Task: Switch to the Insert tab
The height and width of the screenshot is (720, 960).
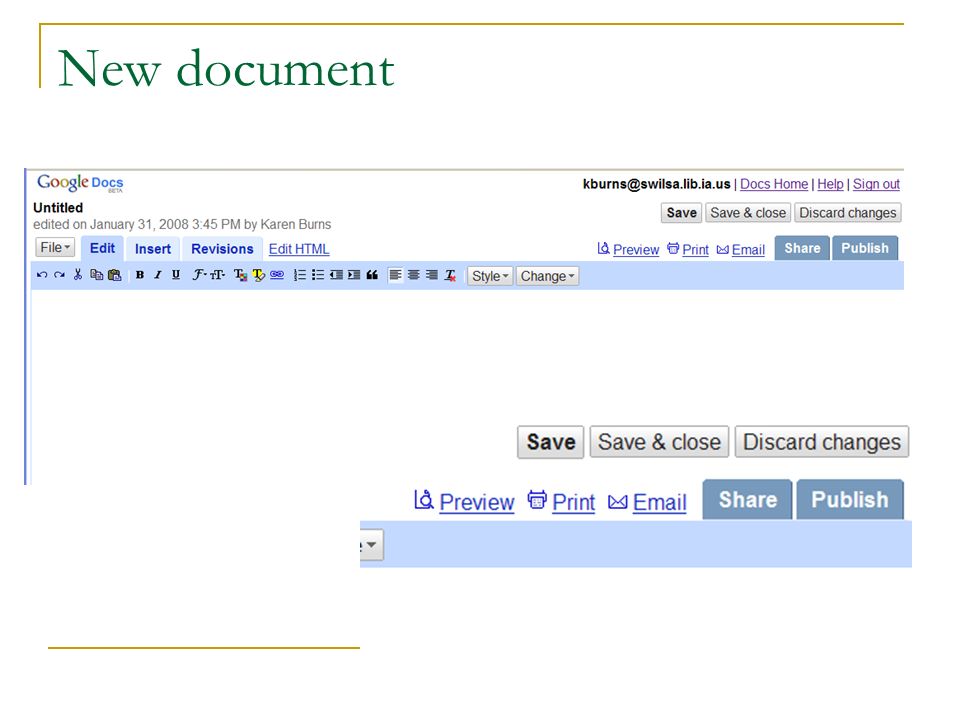Action: click(153, 249)
